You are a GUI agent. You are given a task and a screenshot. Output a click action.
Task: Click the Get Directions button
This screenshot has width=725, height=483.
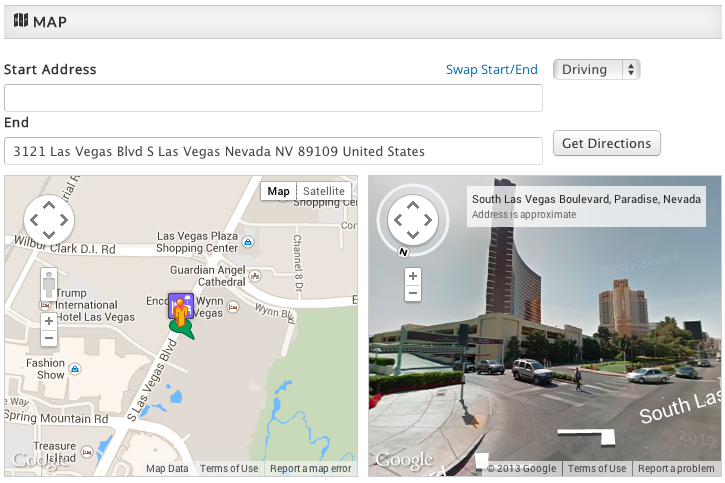pyautogui.click(x=606, y=143)
